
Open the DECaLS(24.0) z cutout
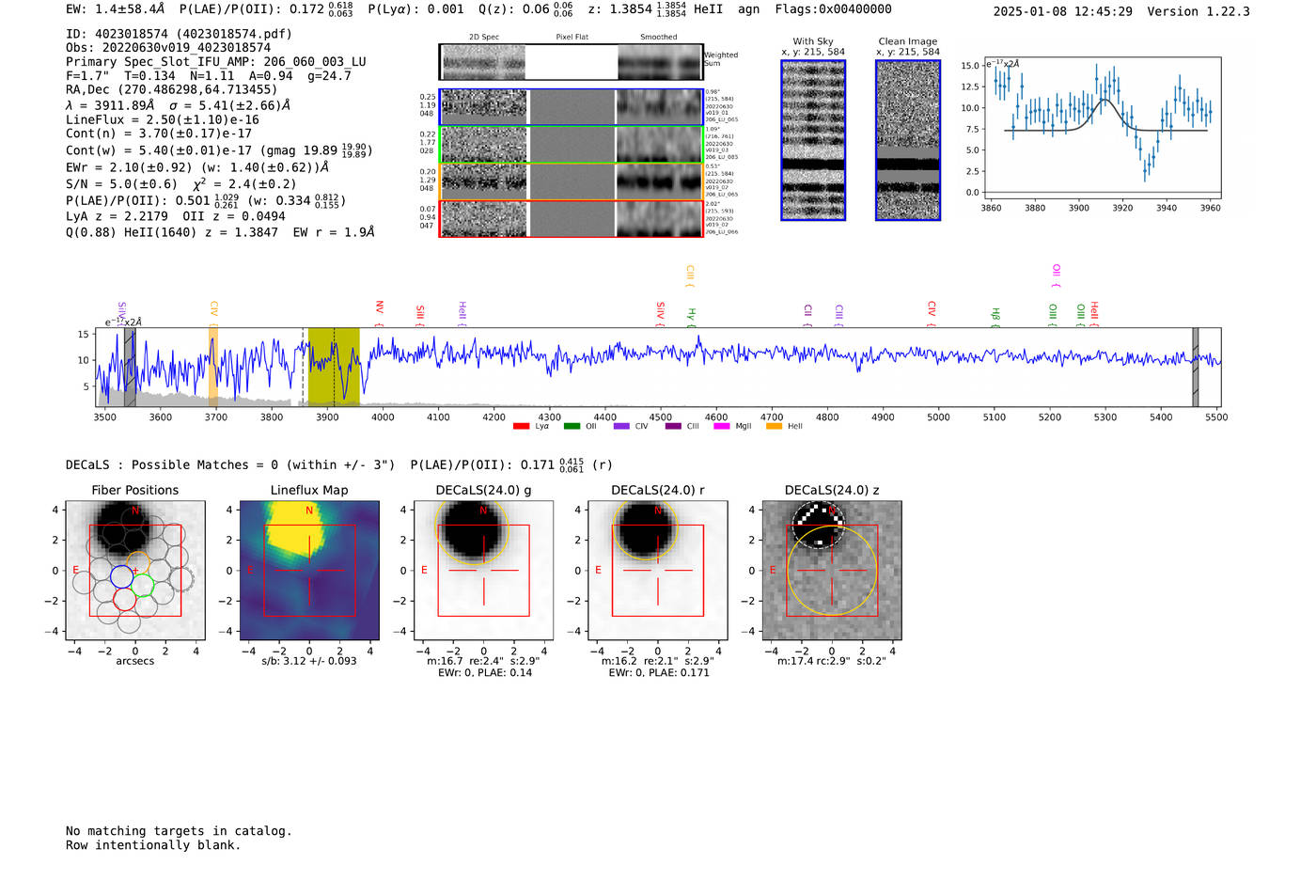(x=832, y=570)
